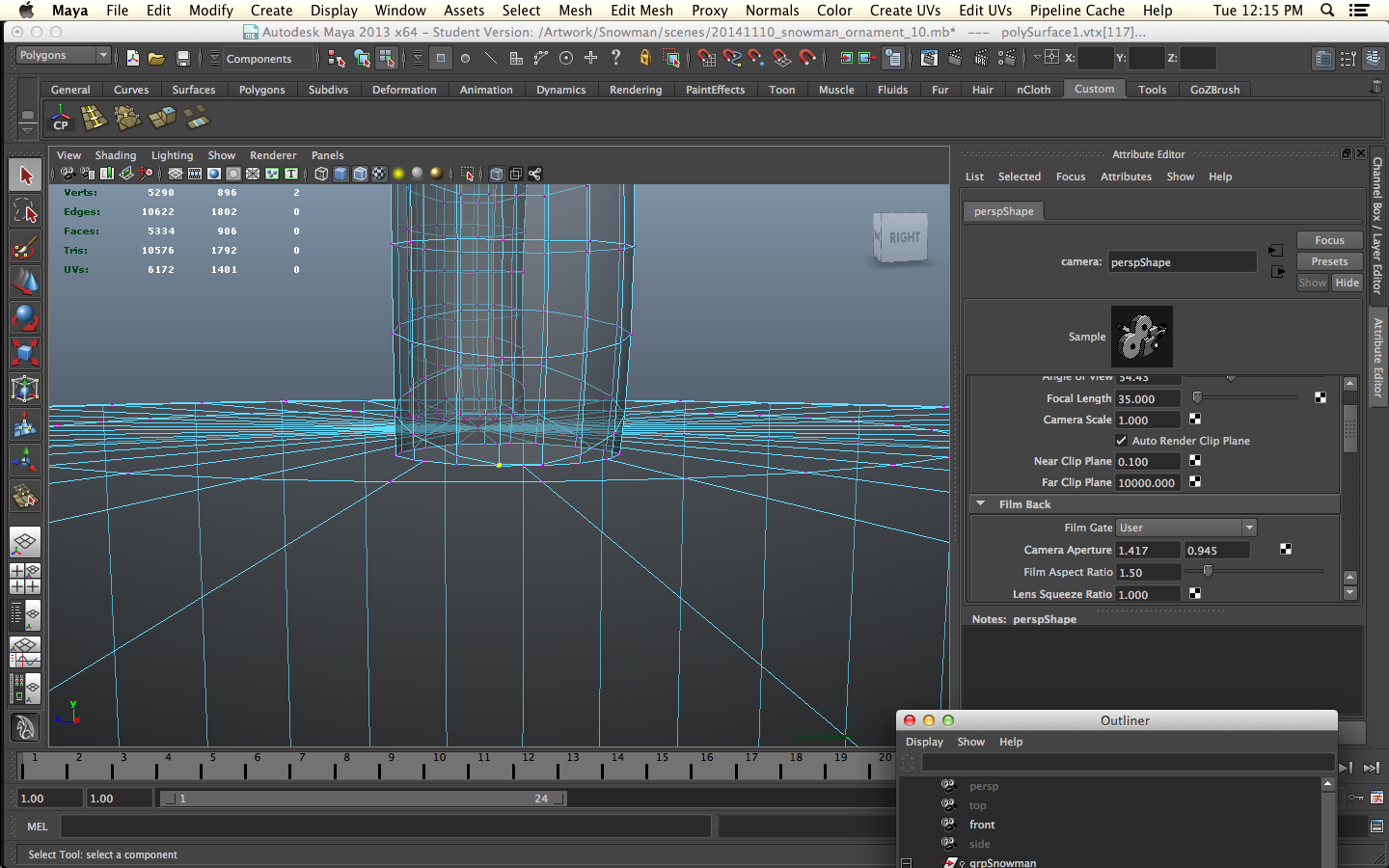Click the MEL command line input
Screen dimensions: 1389x868
click(386, 826)
